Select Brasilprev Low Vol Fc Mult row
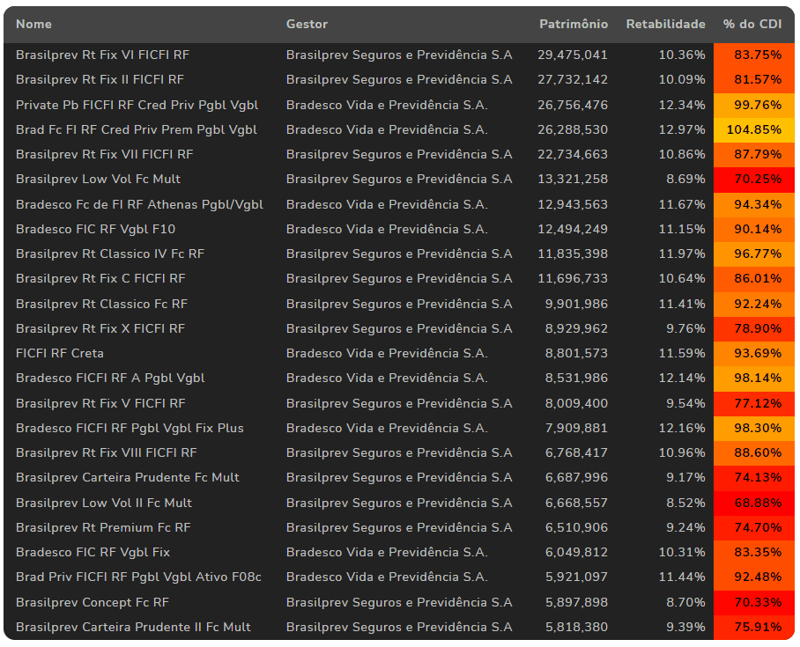Screen dimensions: 800x647 click(98, 179)
